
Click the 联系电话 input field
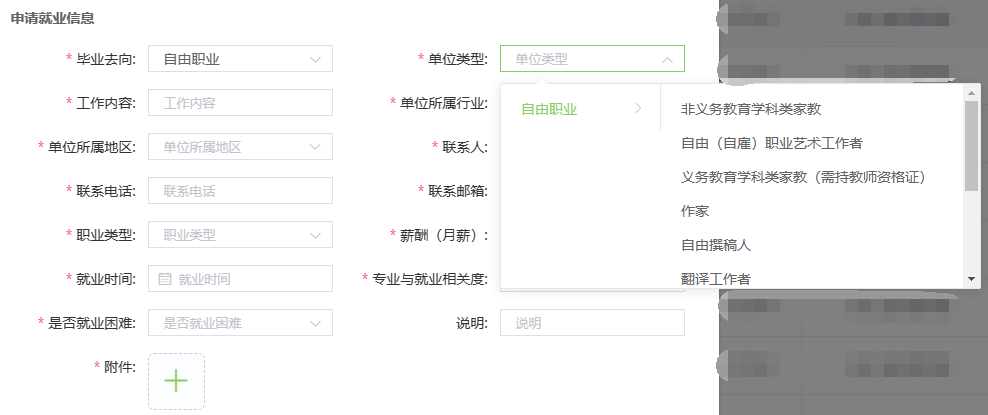240,191
